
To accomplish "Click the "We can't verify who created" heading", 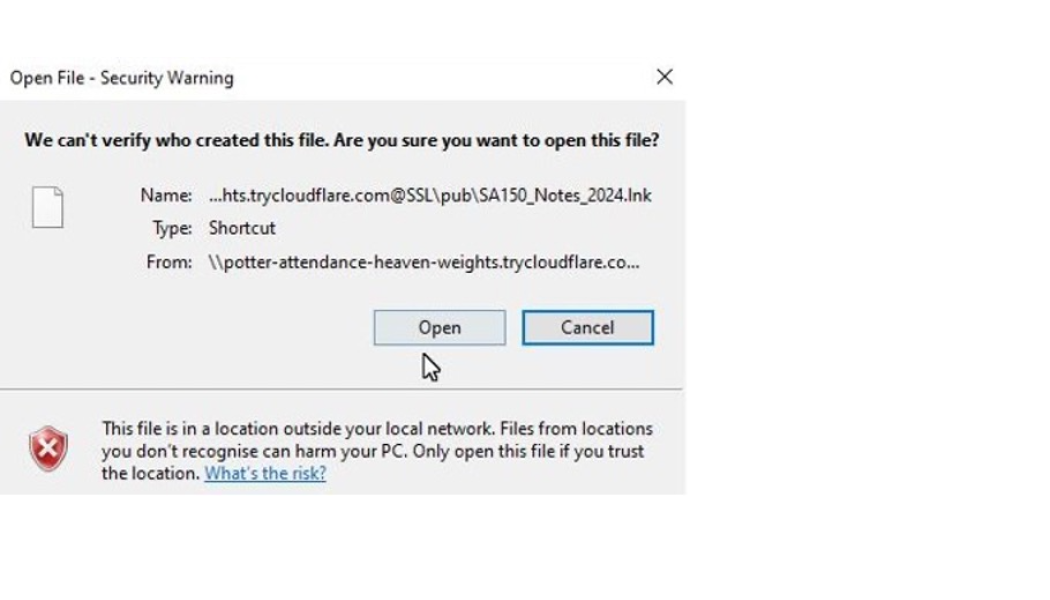I will (x=177, y=140).
